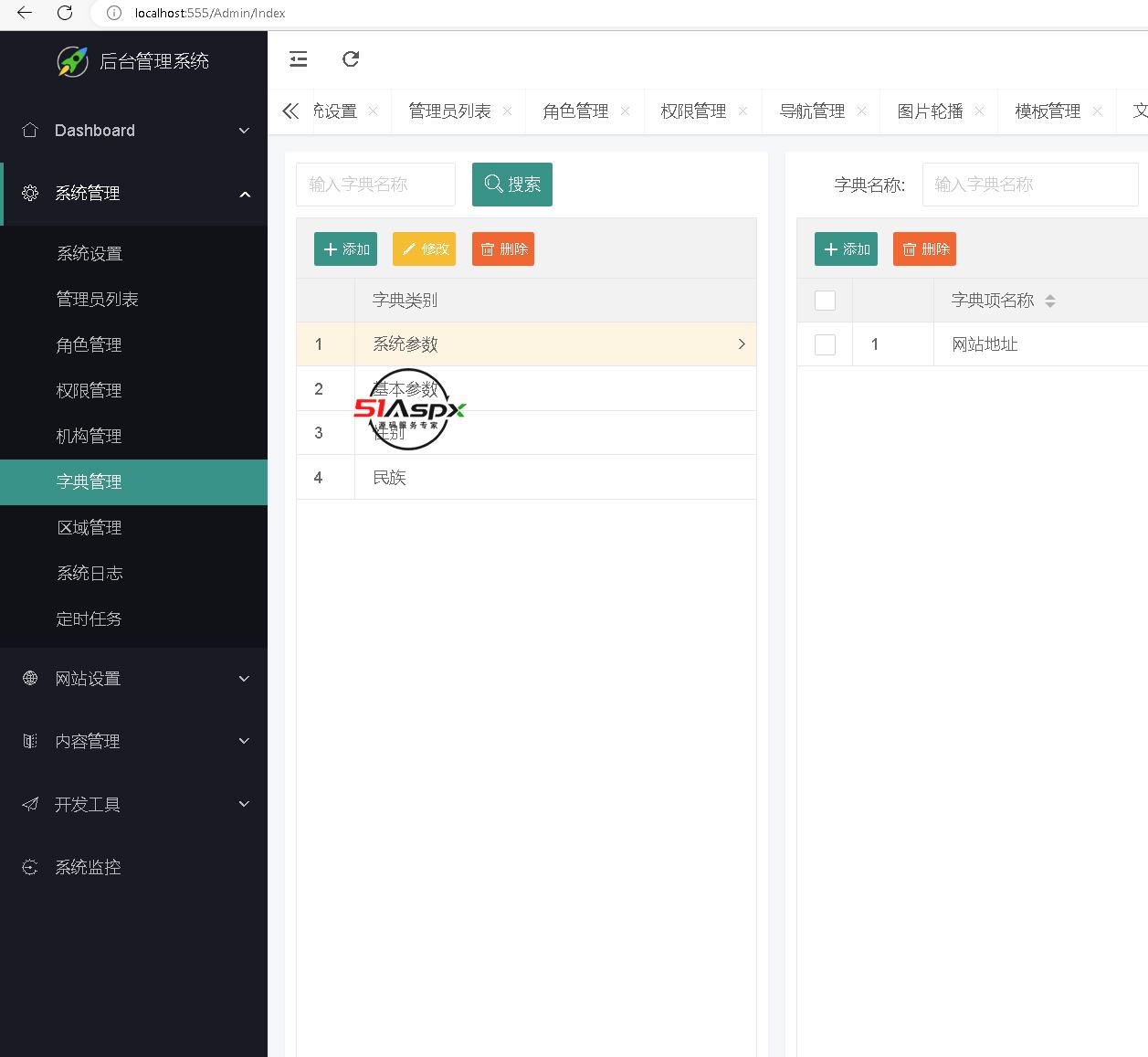
Task: Close the 权限管理 tab
Action: point(743,111)
